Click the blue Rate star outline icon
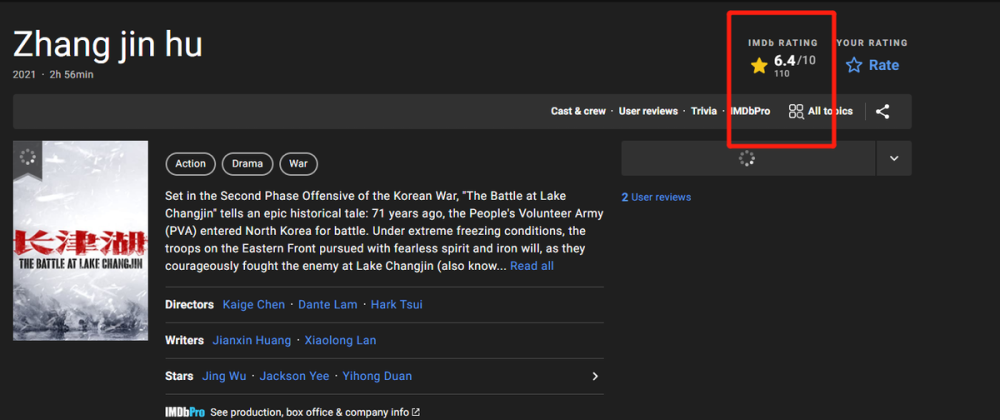This screenshot has width=1000, height=420. point(854,65)
